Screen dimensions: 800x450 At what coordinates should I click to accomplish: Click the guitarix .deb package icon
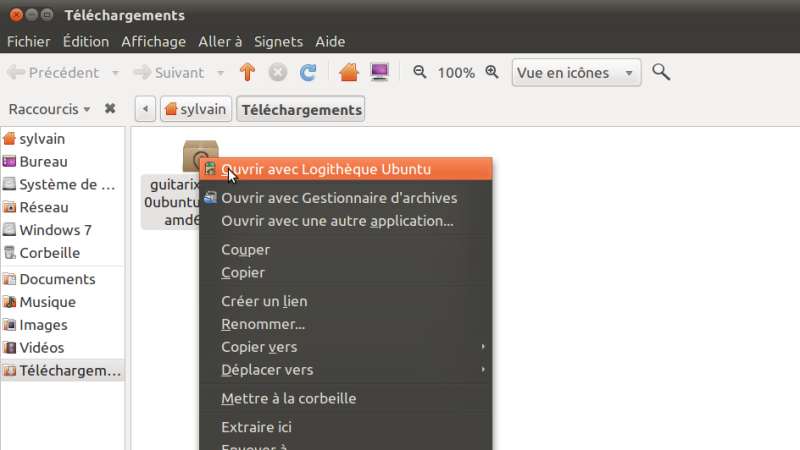tap(194, 156)
